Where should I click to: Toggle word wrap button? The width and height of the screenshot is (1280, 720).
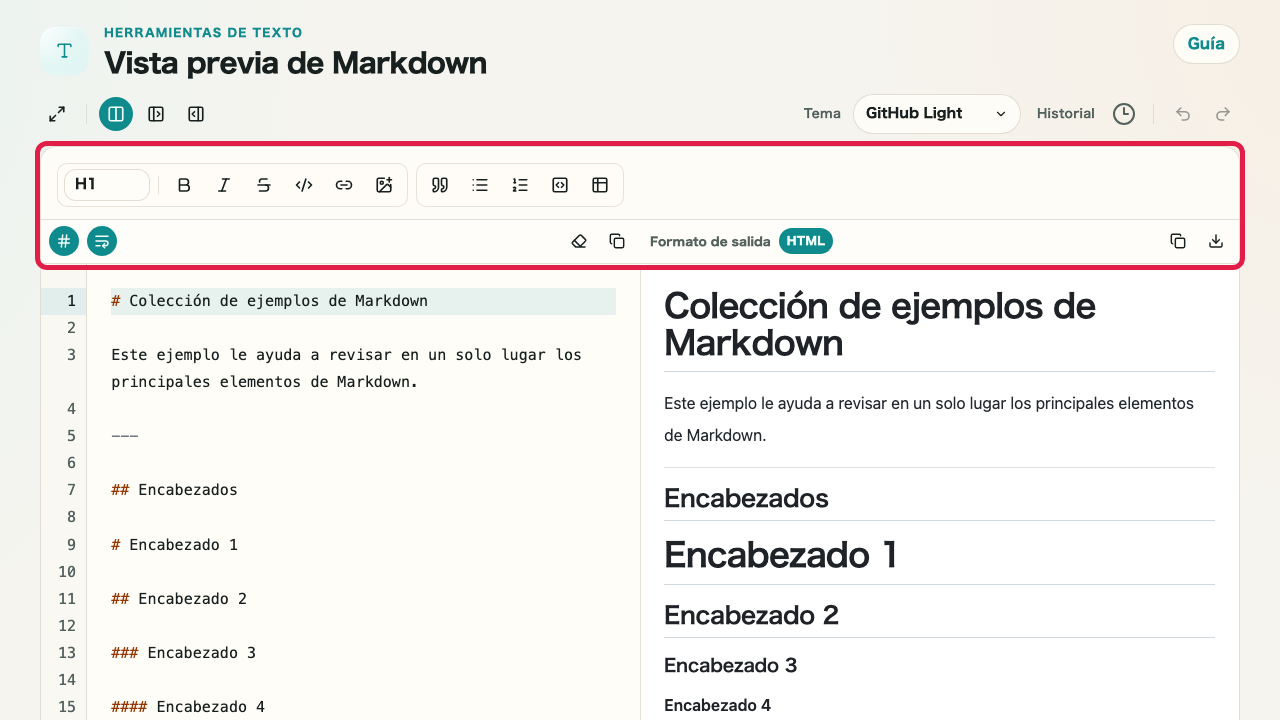tap(102, 241)
